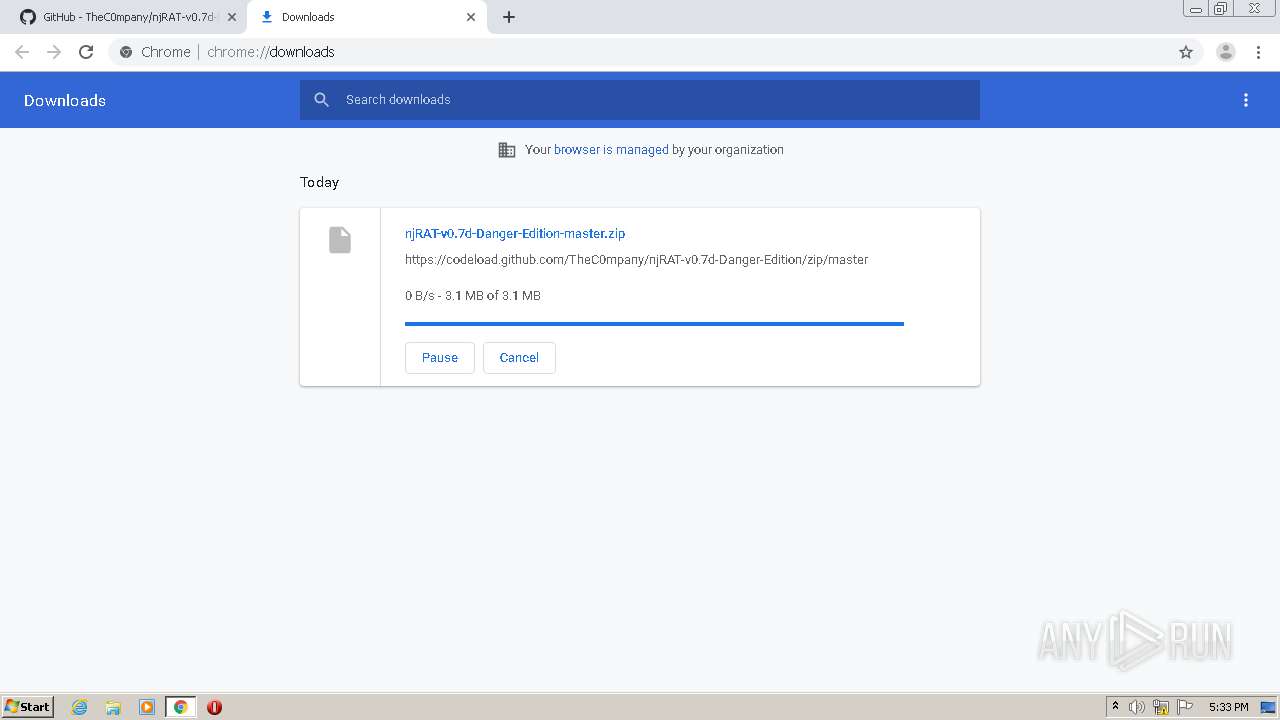Click the 'Downloads' page title
The width and height of the screenshot is (1280, 720).
point(65,100)
